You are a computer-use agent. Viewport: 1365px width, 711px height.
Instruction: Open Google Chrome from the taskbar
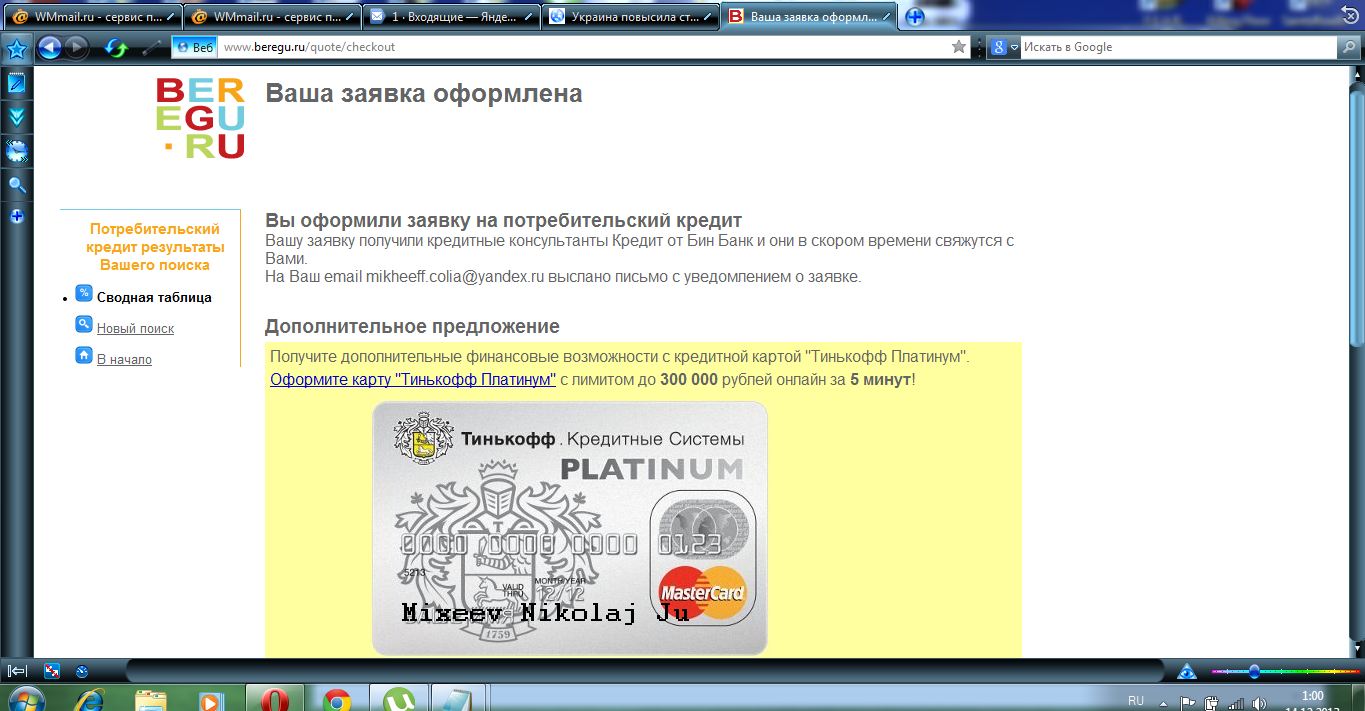click(x=337, y=698)
